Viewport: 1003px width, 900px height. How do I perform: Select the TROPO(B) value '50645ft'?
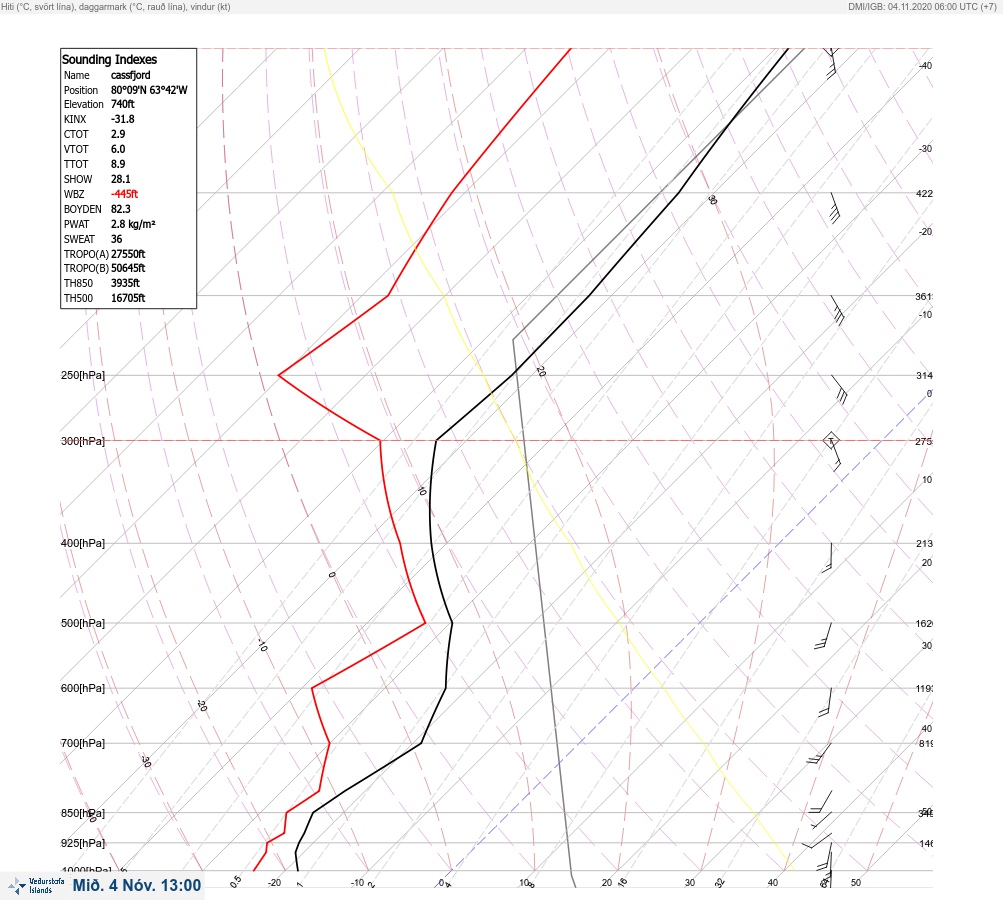pos(128,268)
